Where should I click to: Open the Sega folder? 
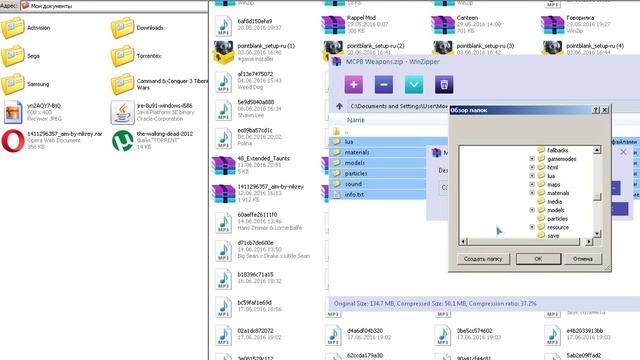click(x=20, y=56)
